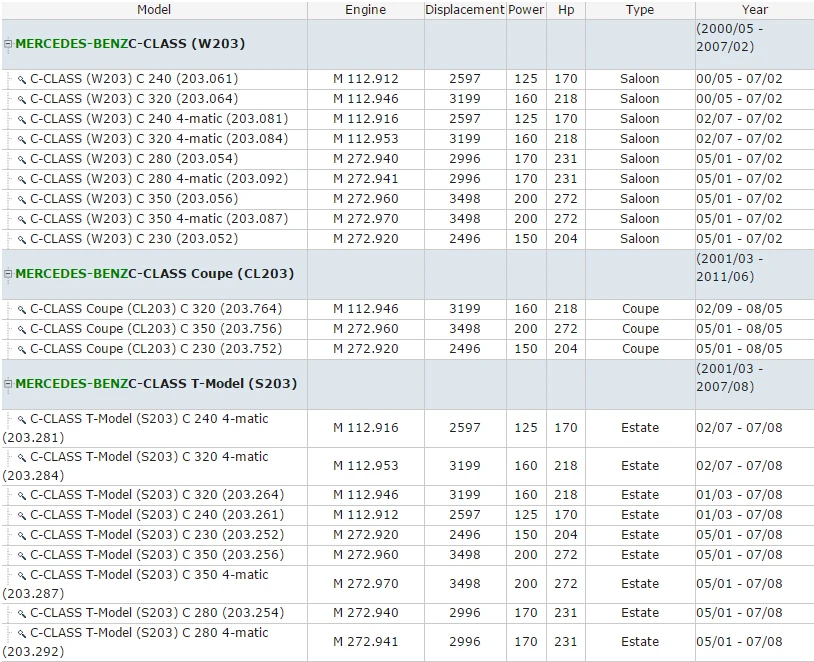Open MERCEDES-BENZ C-CLASS (W203) heading
Image resolution: width=814 pixels, height=662 pixels.
(x=130, y=44)
